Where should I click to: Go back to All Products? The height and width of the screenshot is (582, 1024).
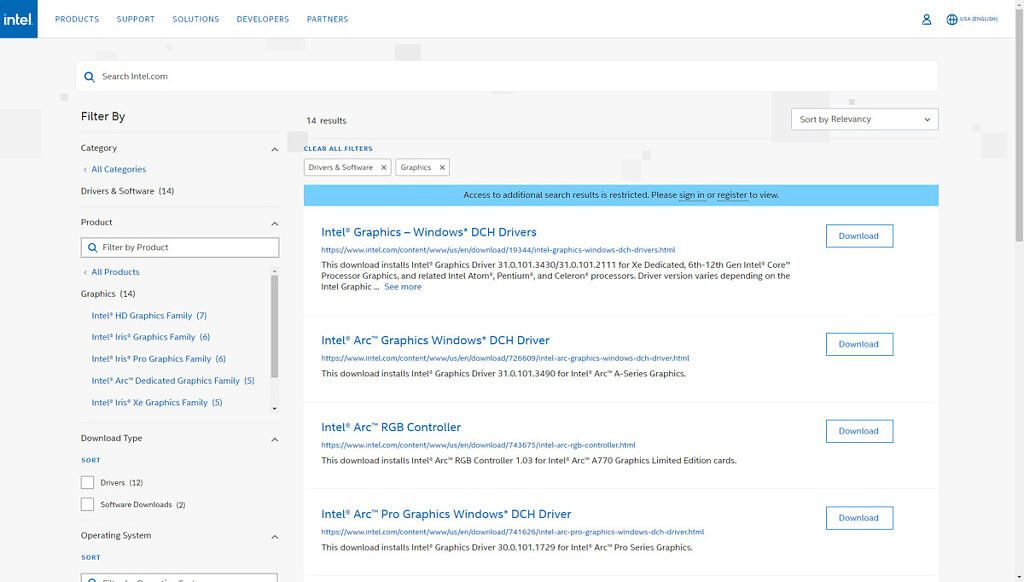[115, 272]
